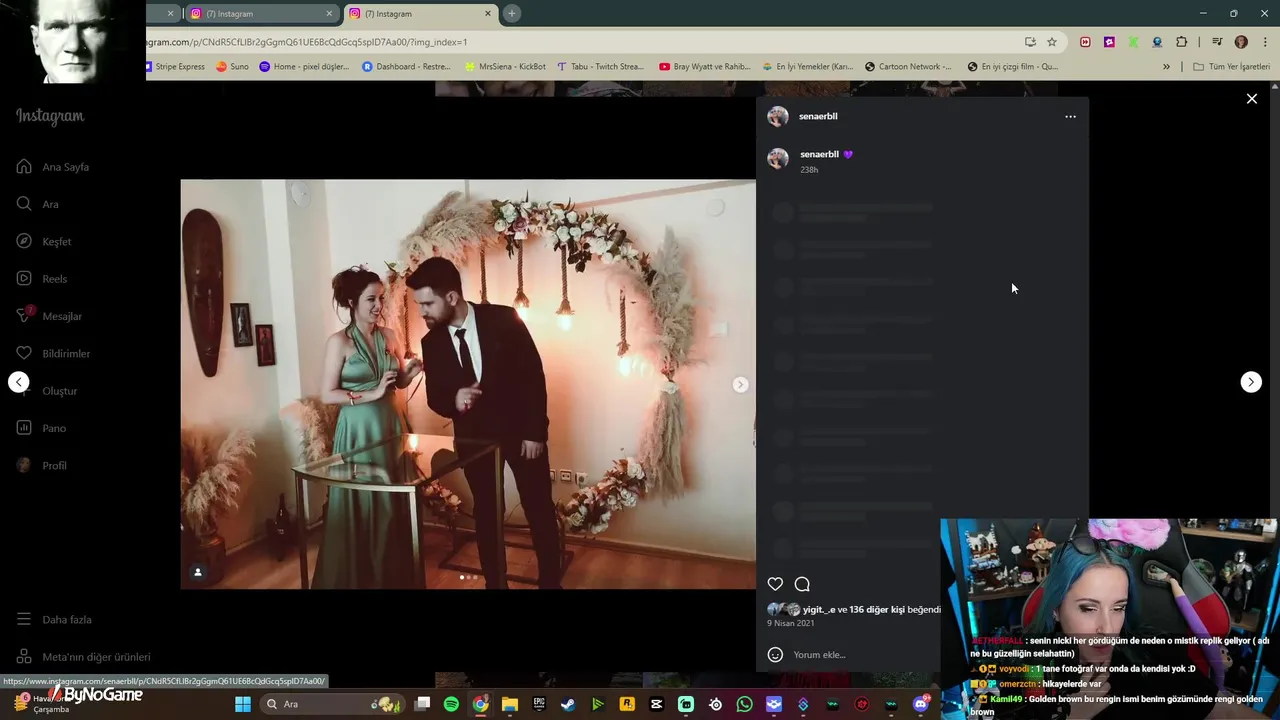Go to previous post arrow

19,382
